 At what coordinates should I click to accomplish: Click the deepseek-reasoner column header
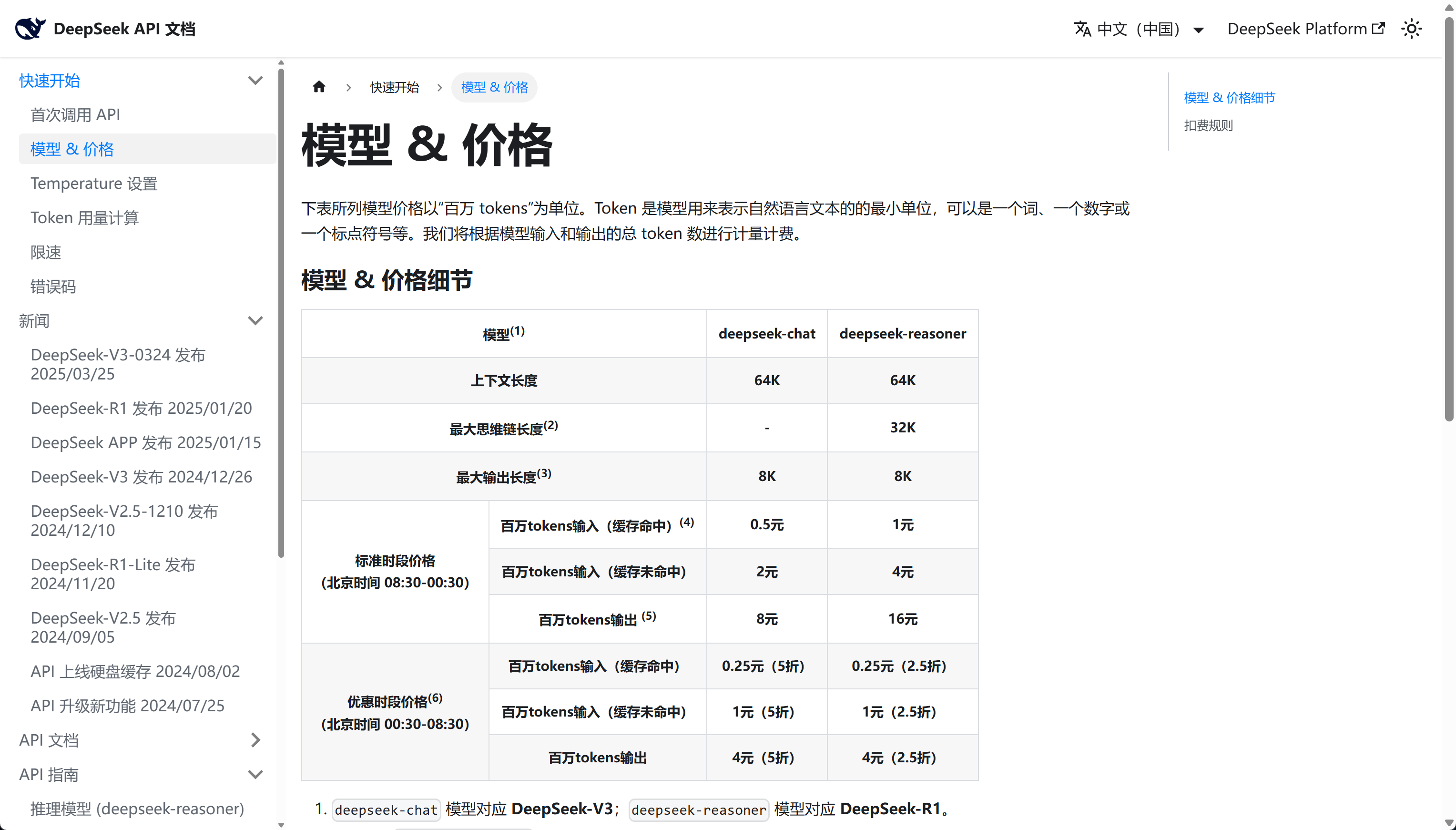point(903,334)
